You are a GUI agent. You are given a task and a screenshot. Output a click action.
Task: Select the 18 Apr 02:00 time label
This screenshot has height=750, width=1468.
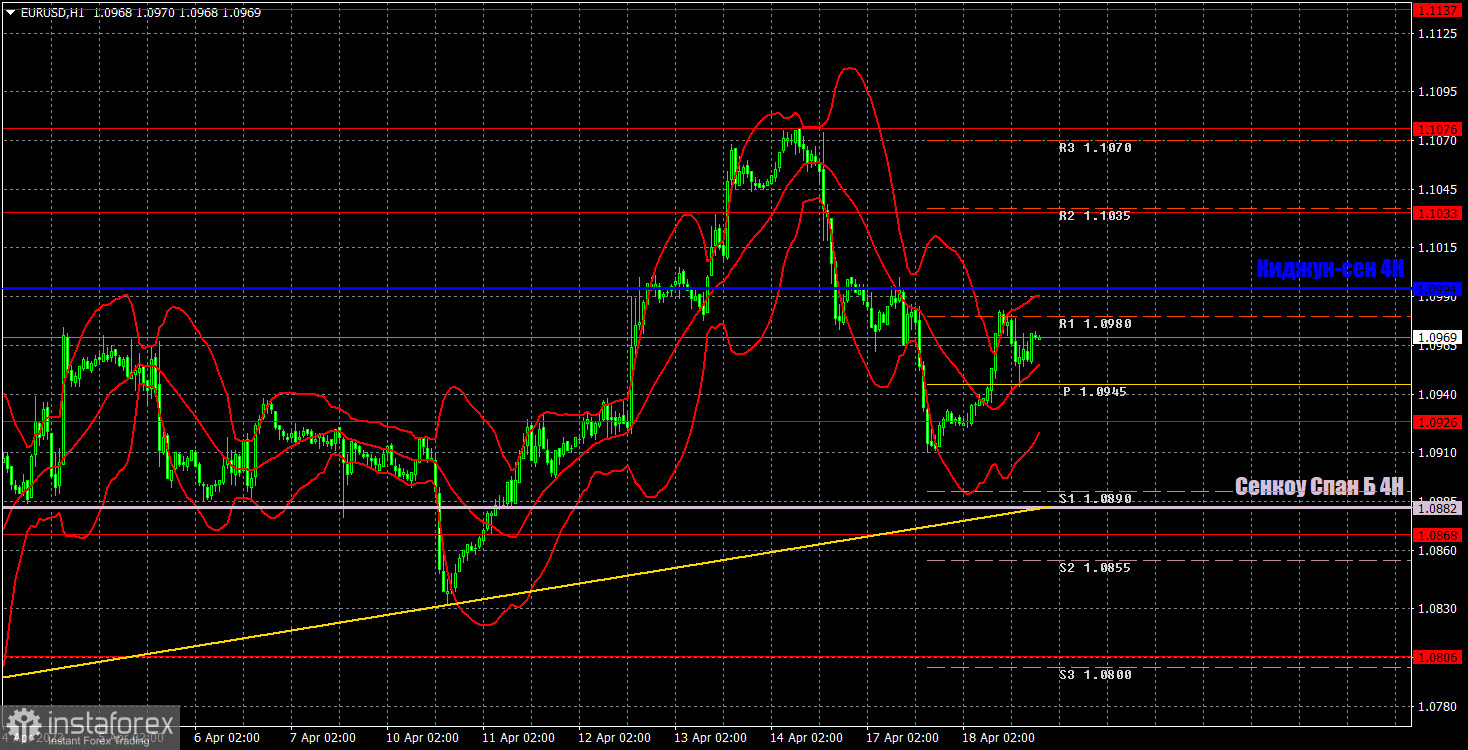[998, 738]
